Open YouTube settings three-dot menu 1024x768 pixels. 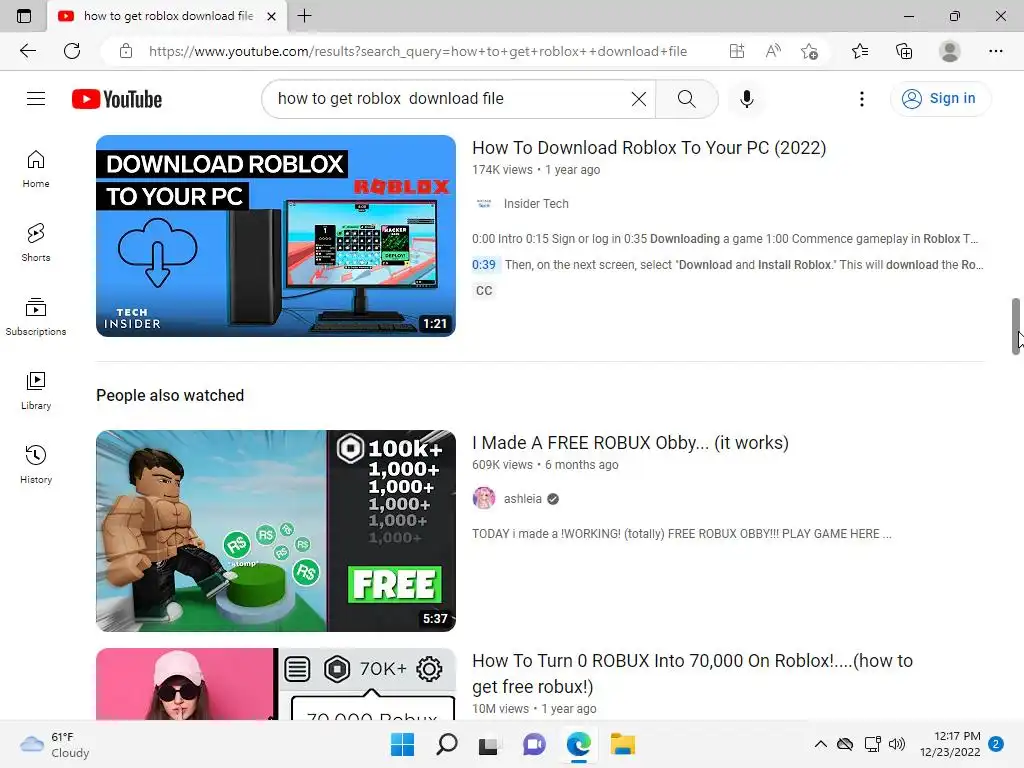click(x=862, y=99)
